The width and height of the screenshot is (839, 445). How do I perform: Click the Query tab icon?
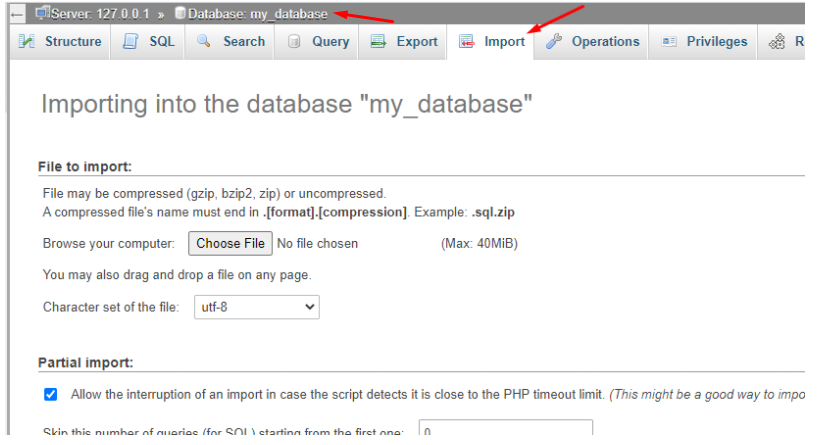point(294,42)
